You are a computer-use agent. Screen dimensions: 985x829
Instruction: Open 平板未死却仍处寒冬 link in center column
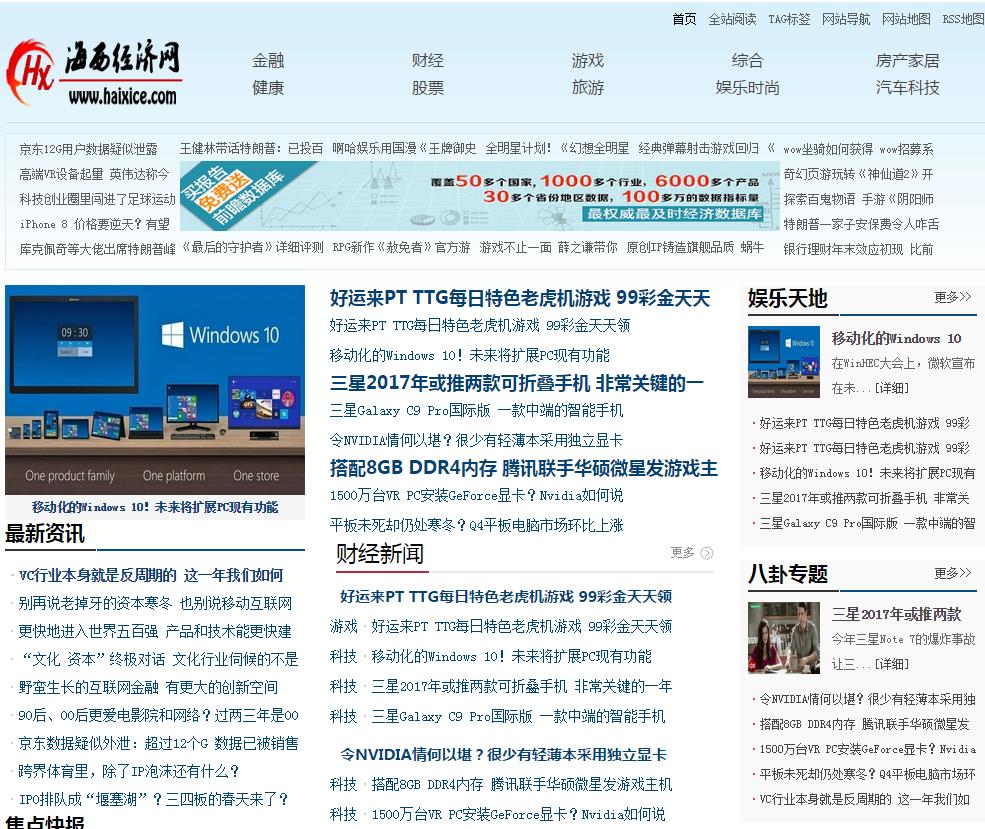click(476, 525)
